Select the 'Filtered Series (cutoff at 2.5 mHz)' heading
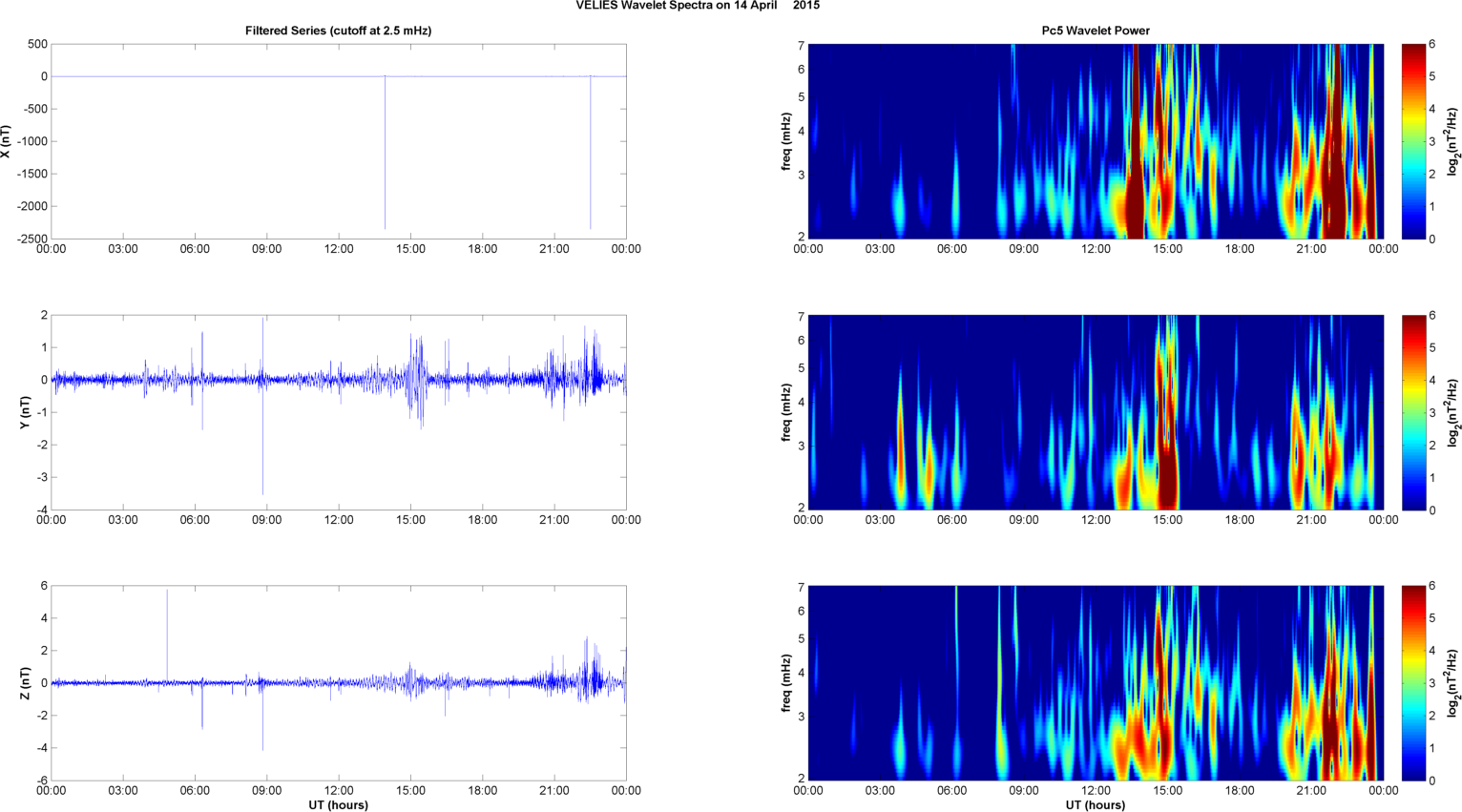Screen dimensions: 1462x812 pos(338,31)
